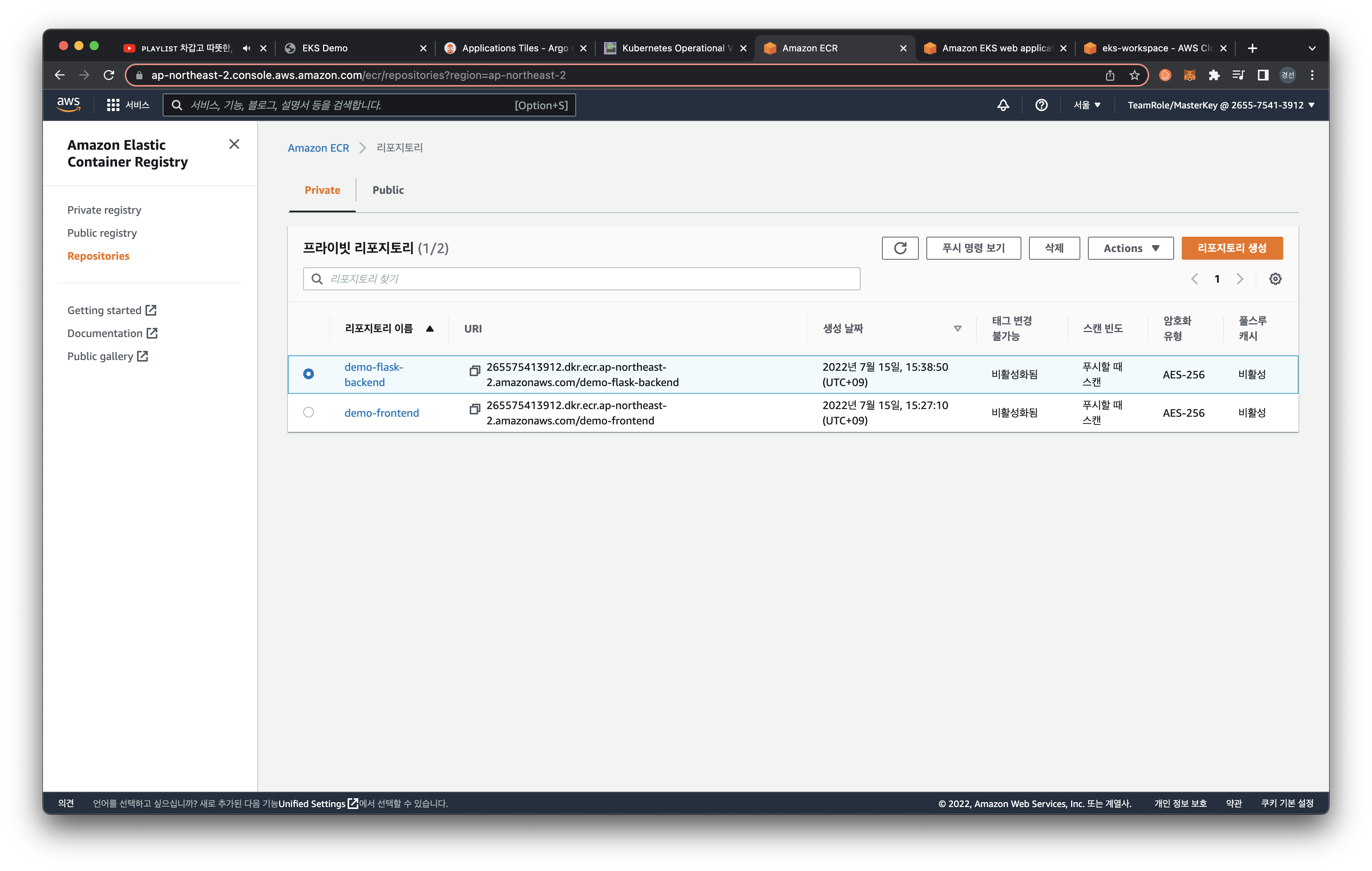Screen dimensions: 1372x871
Task: Open Public gallery external link
Action: 108,356
